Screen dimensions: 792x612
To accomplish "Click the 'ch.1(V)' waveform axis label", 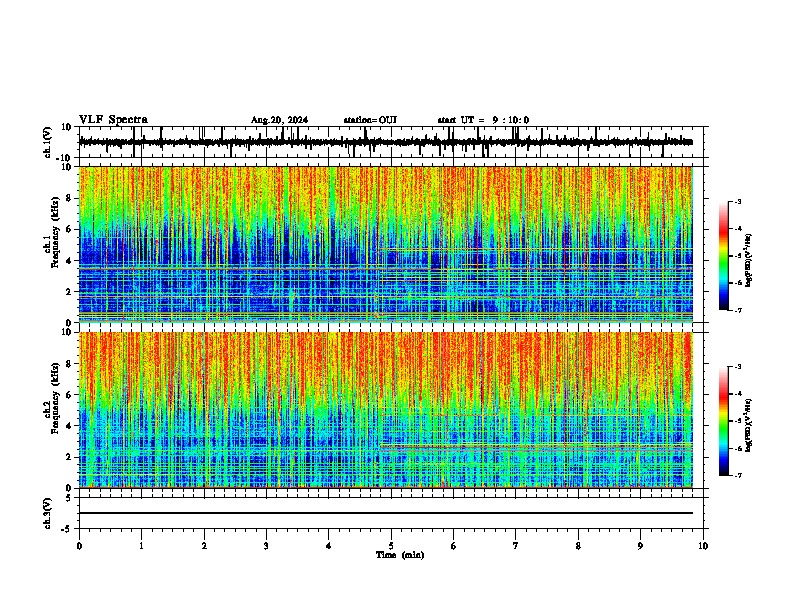I will 48,142.
